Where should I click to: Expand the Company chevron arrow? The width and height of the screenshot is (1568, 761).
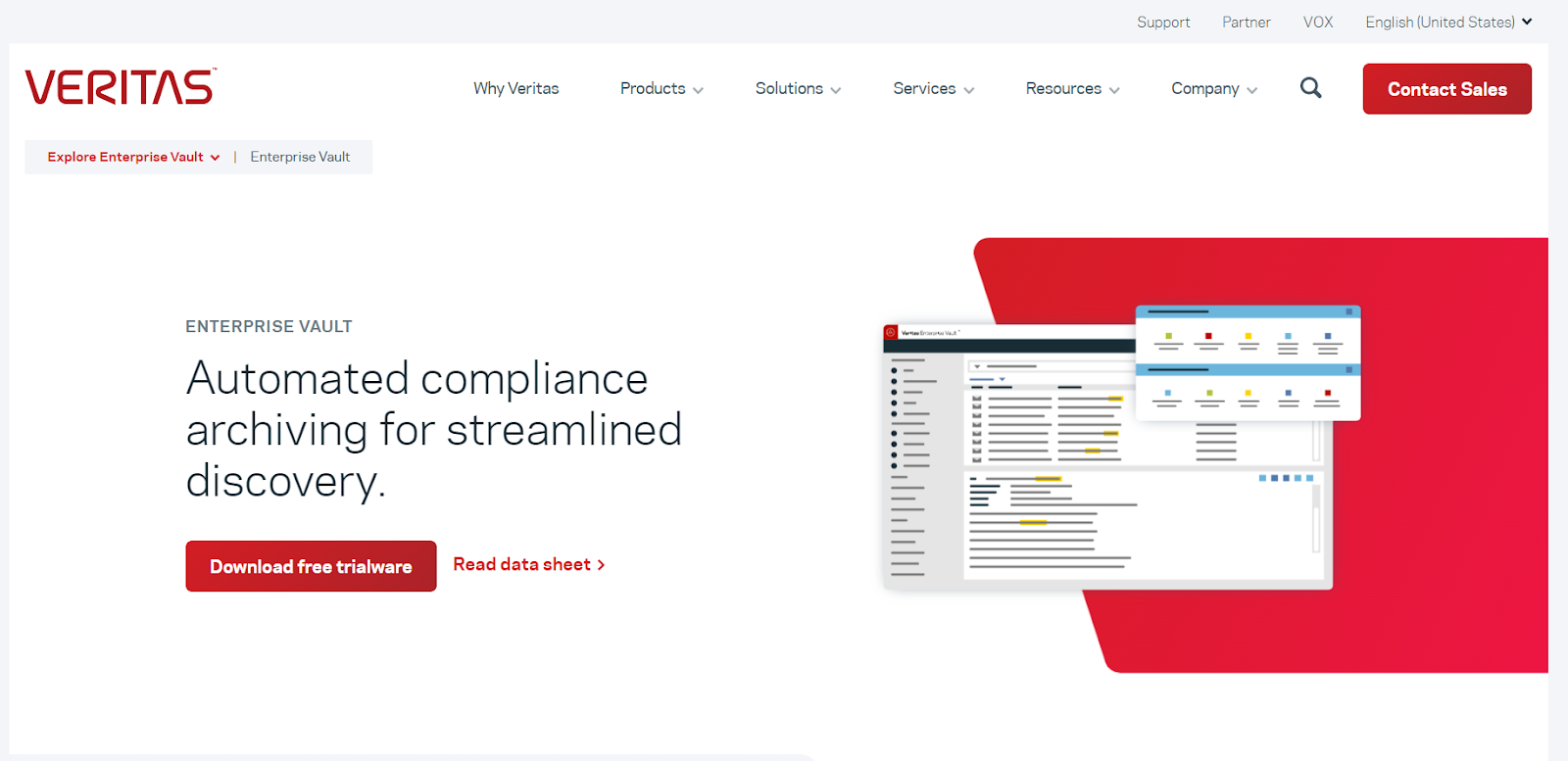(1251, 90)
